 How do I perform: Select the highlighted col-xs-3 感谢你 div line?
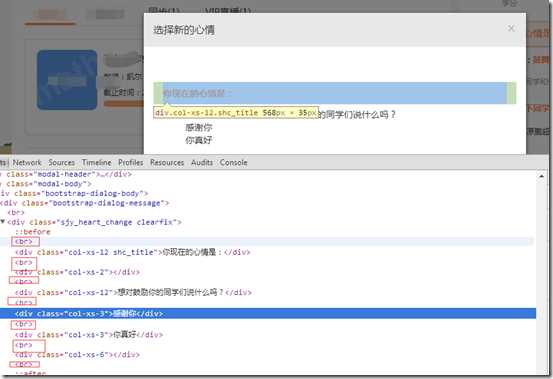tap(268, 313)
